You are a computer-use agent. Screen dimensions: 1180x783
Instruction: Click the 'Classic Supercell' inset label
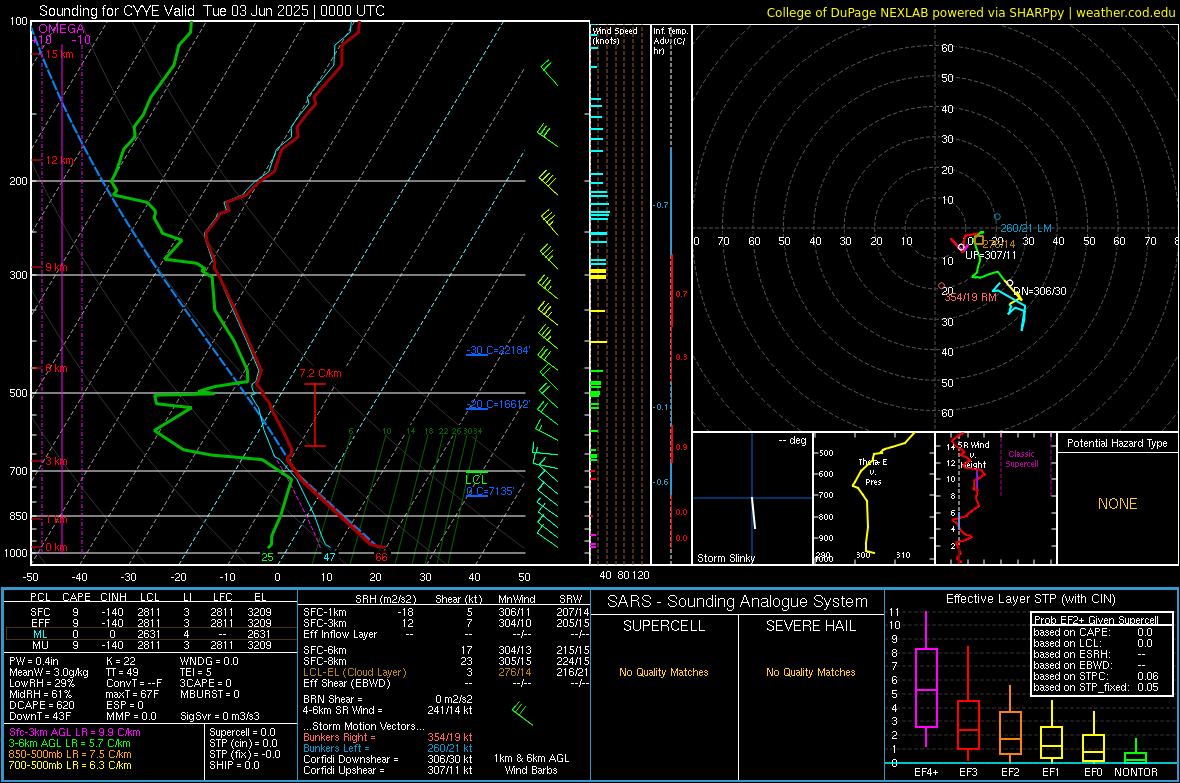(1022, 459)
